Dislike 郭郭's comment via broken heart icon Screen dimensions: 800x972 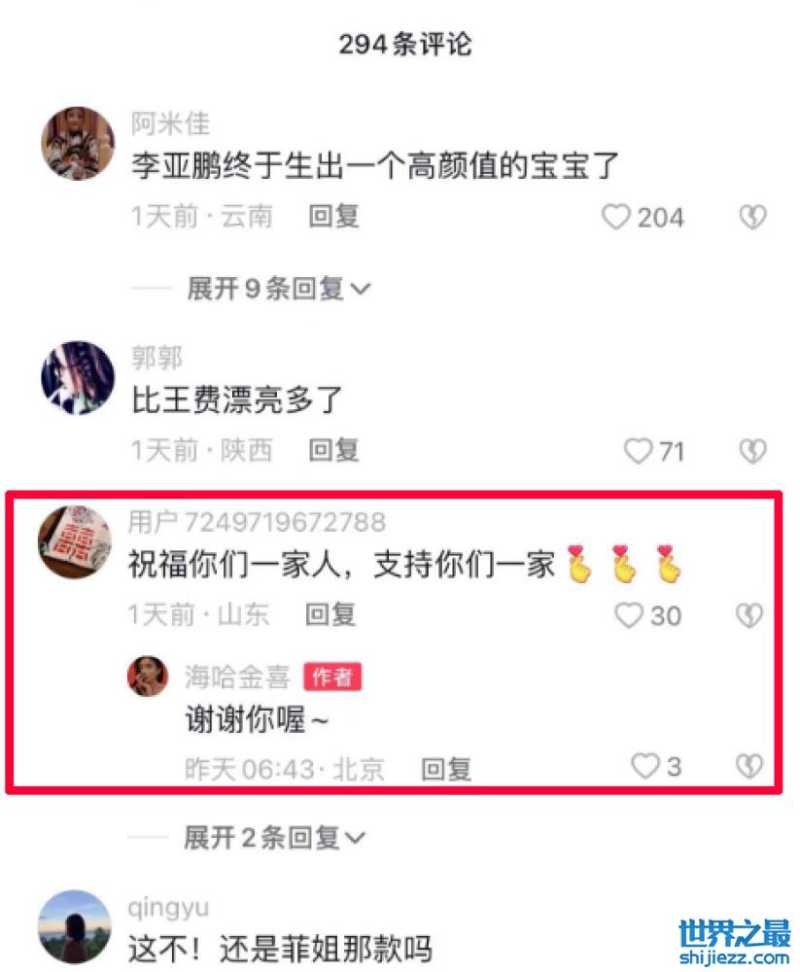click(753, 451)
